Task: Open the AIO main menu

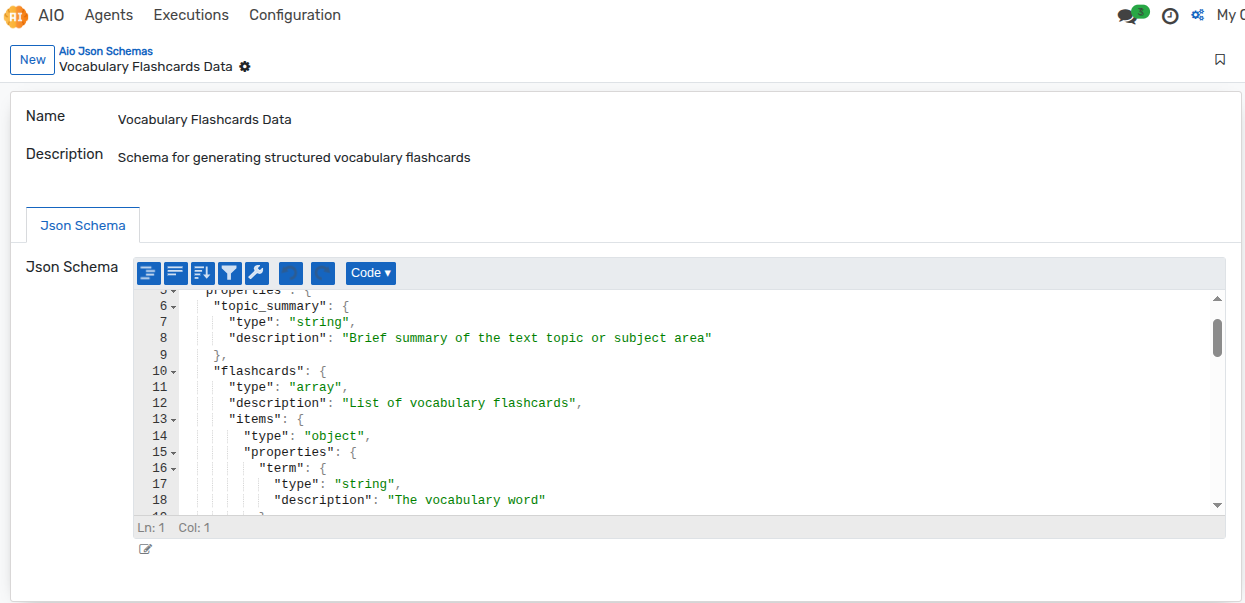Action: pyautogui.click(x=51, y=15)
